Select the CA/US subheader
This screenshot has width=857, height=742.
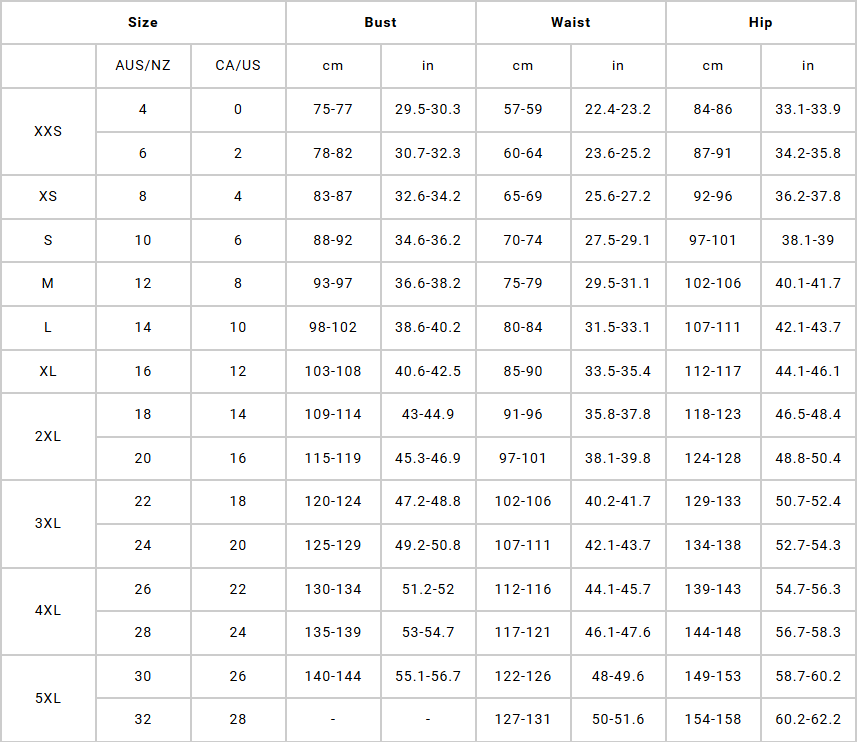[238, 66]
